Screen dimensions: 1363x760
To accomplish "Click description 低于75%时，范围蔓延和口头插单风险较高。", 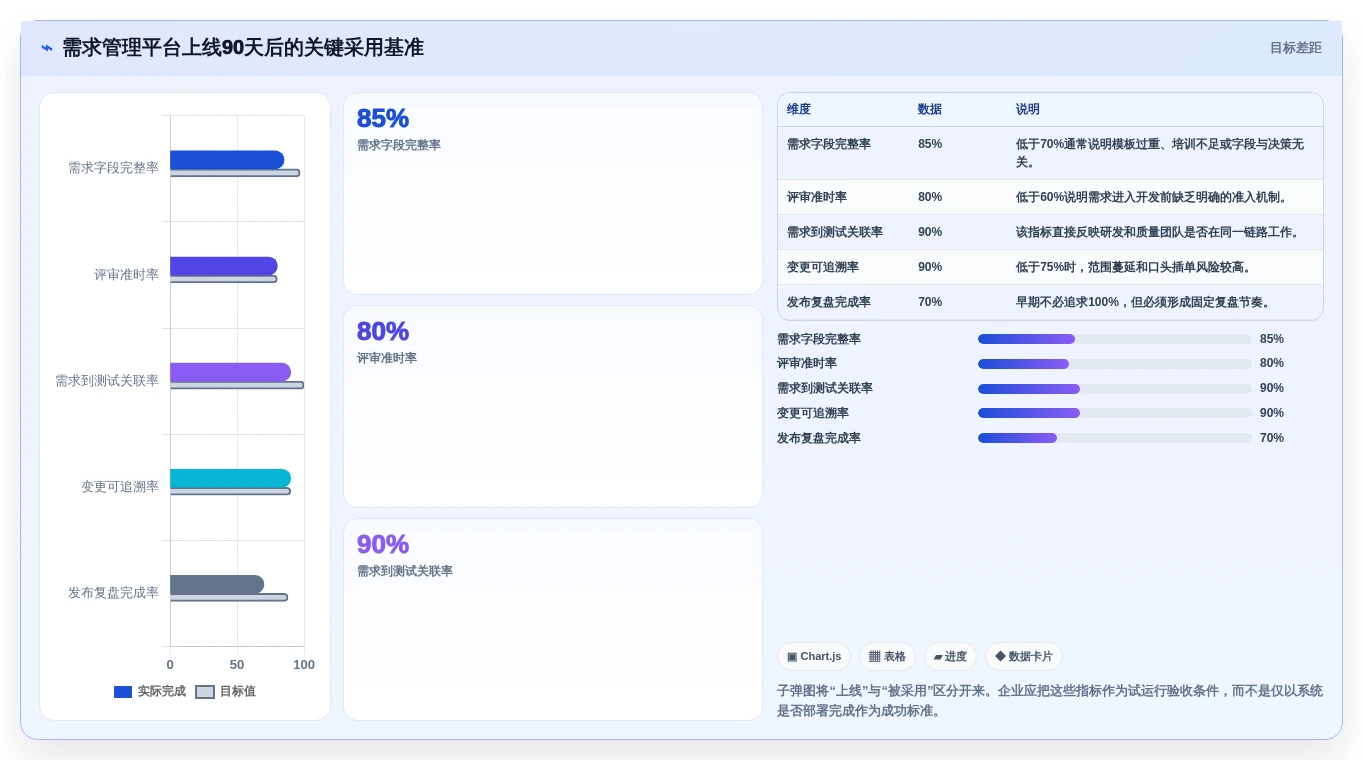I will click(1136, 267).
